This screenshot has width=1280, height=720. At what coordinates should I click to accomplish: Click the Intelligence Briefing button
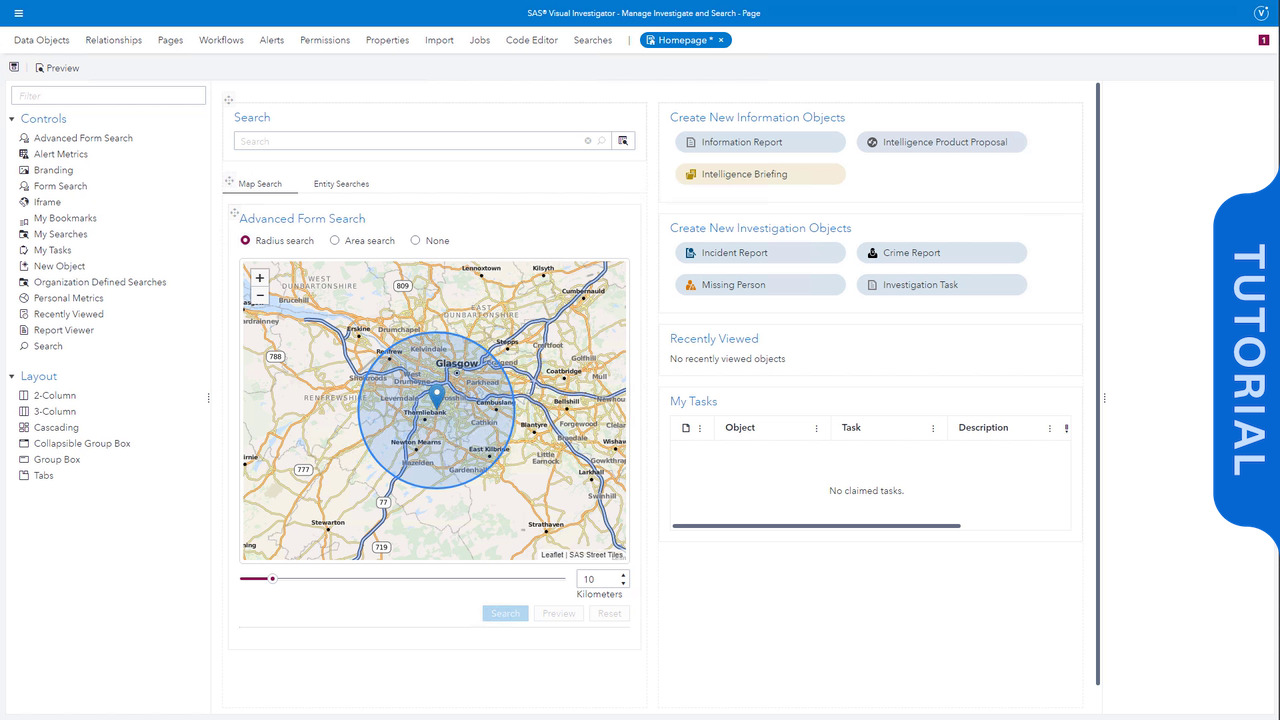coord(760,174)
